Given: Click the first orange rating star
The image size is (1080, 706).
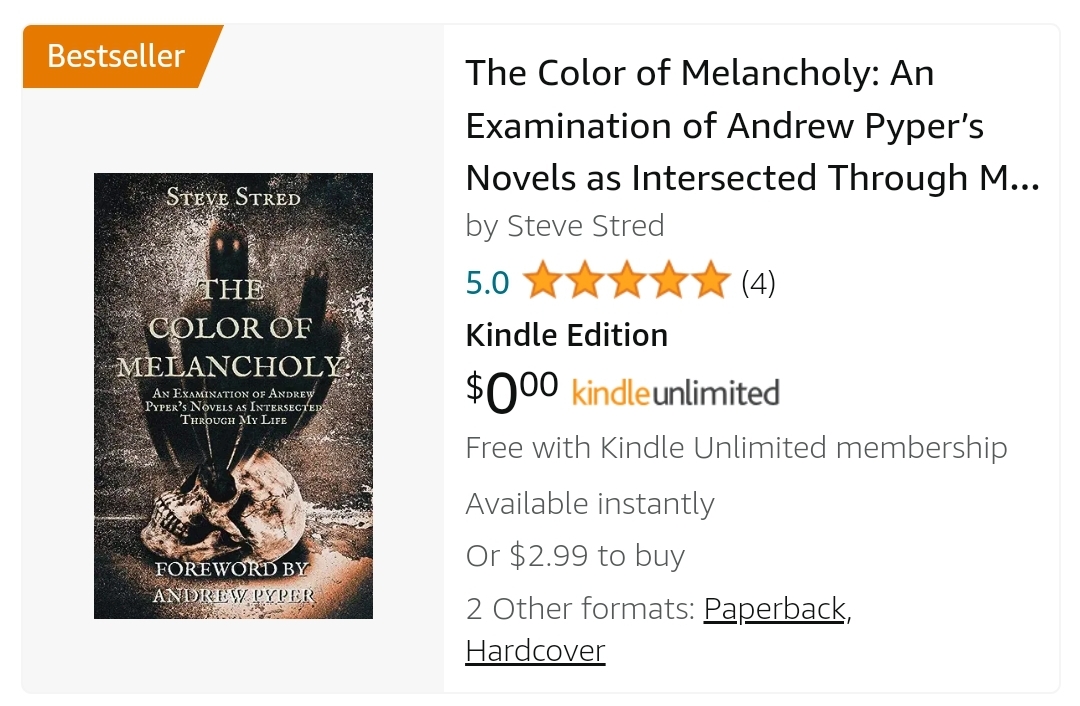Looking at the screenshot, I should [543, 282].
